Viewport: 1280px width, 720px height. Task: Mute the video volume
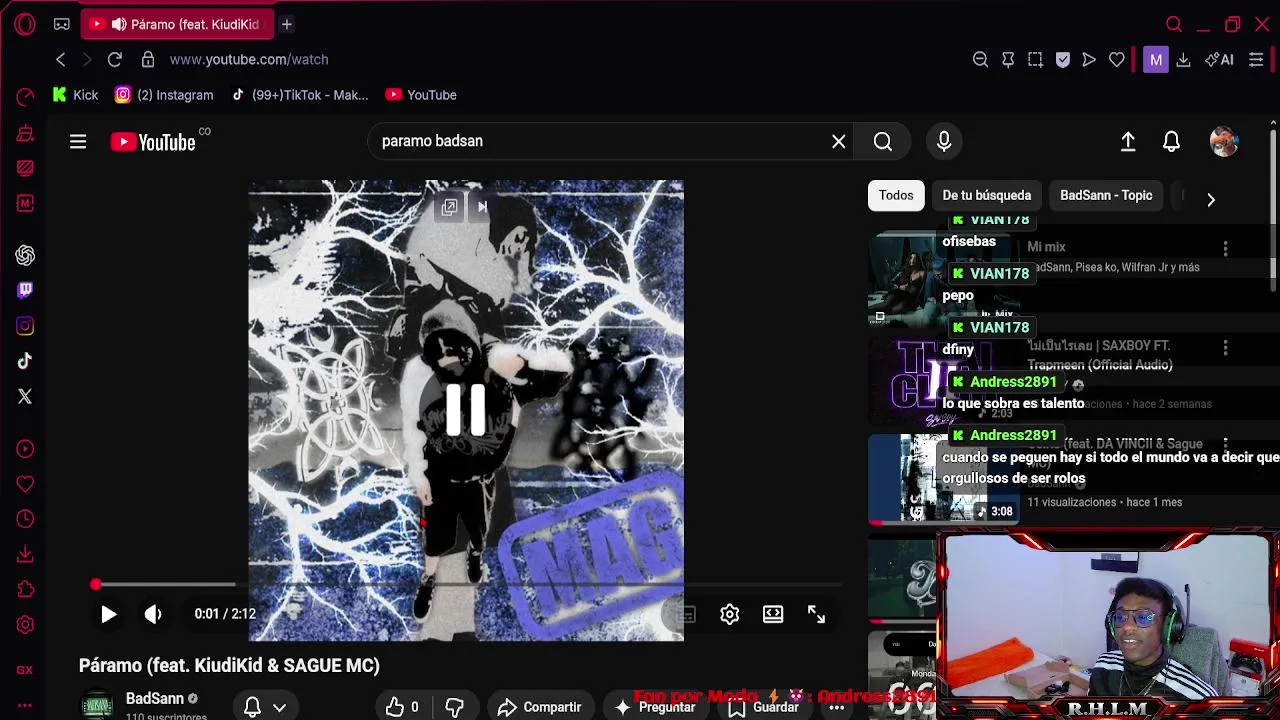point(153,614)
